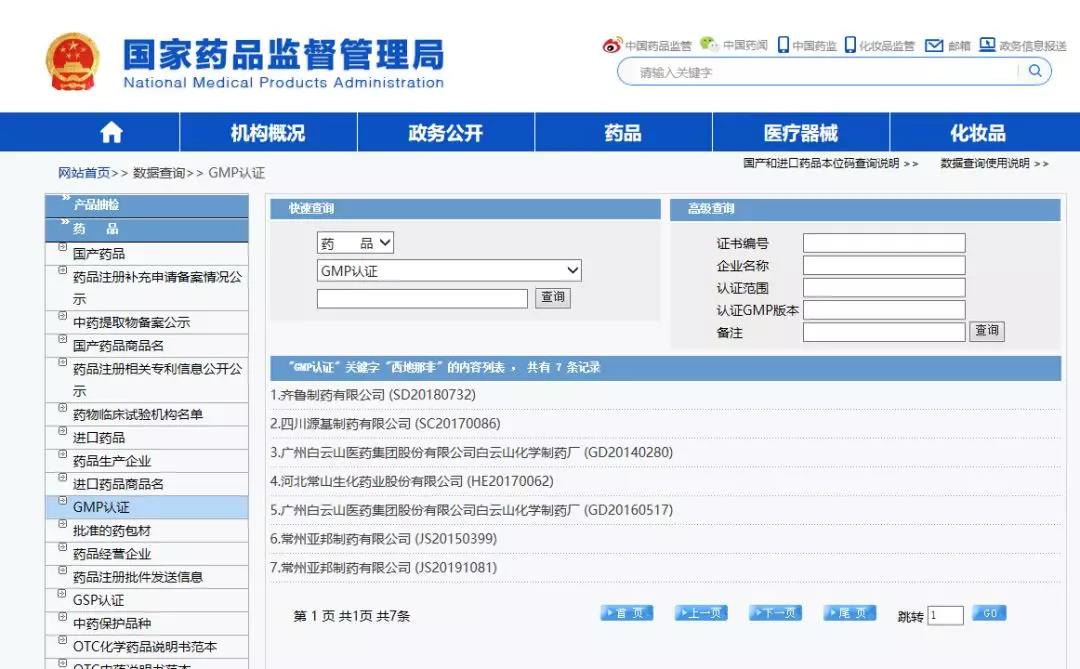Image resolution: width=1080 pixels, height=669 pixels.
Task: Click the 尾页 last page button
Action: pos(849,613)
